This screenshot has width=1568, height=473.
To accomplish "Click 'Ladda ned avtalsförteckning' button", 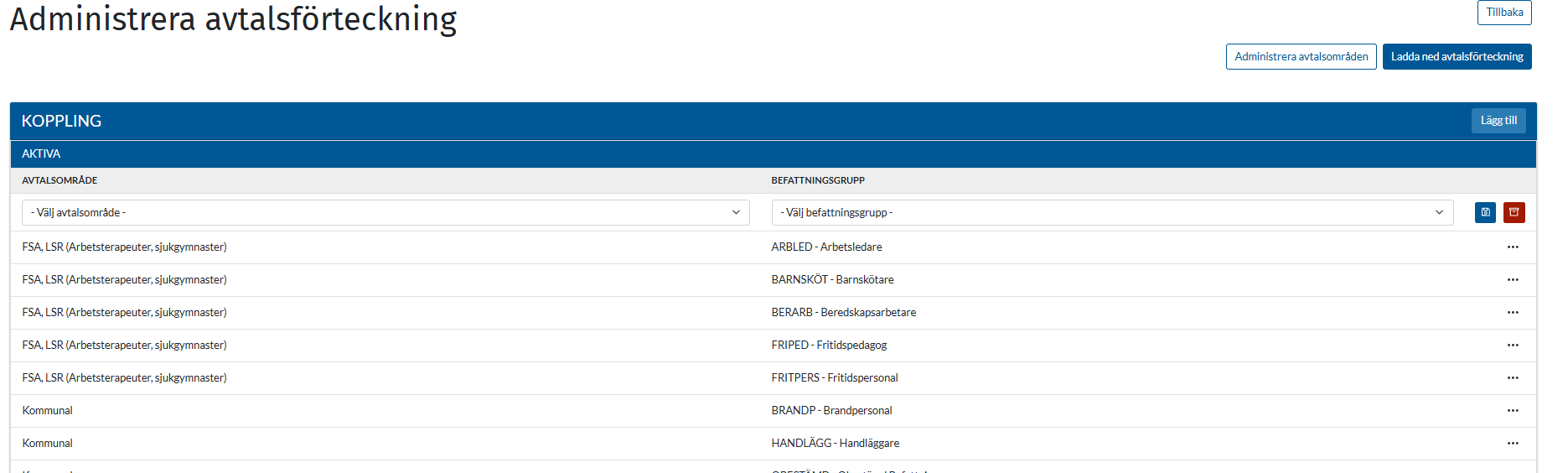I will click(x=1457, y=57).
